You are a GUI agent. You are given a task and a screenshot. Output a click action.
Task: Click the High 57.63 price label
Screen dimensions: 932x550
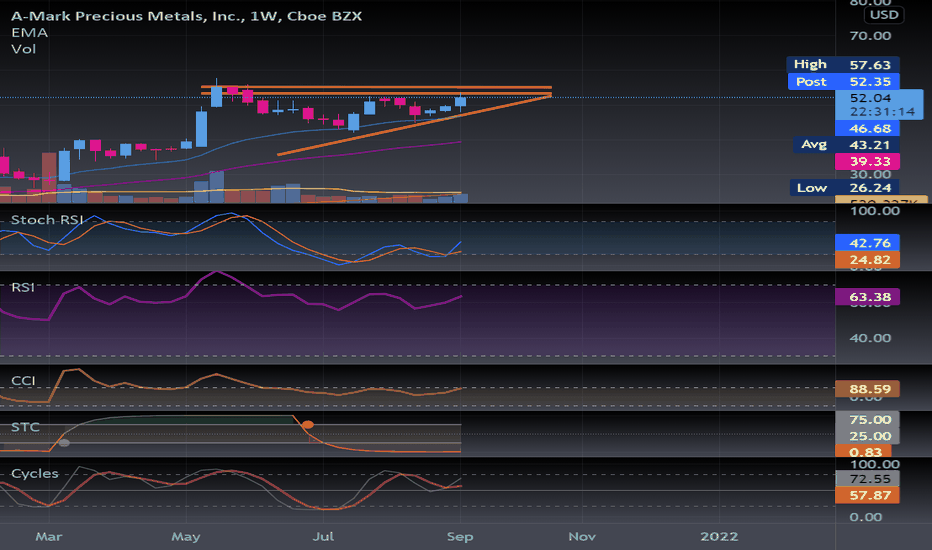pyautogui.click(x=843, y=64)
